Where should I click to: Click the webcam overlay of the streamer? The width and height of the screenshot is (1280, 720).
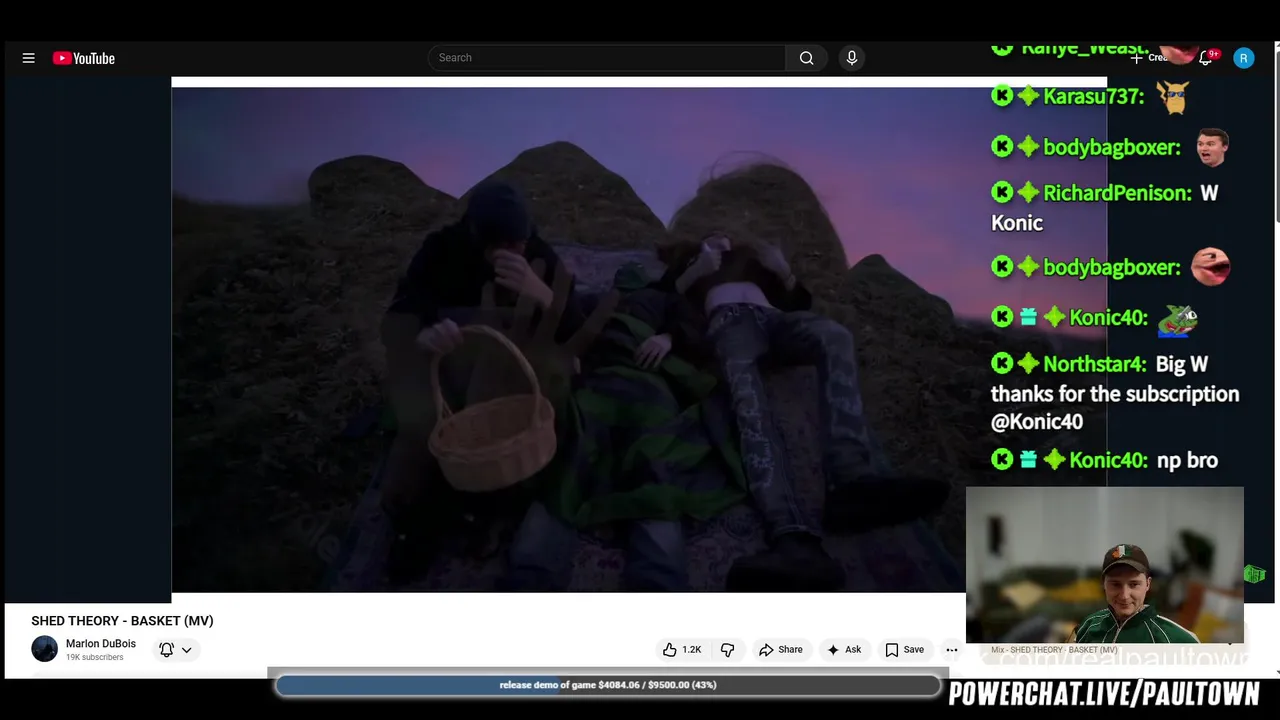1105,565
